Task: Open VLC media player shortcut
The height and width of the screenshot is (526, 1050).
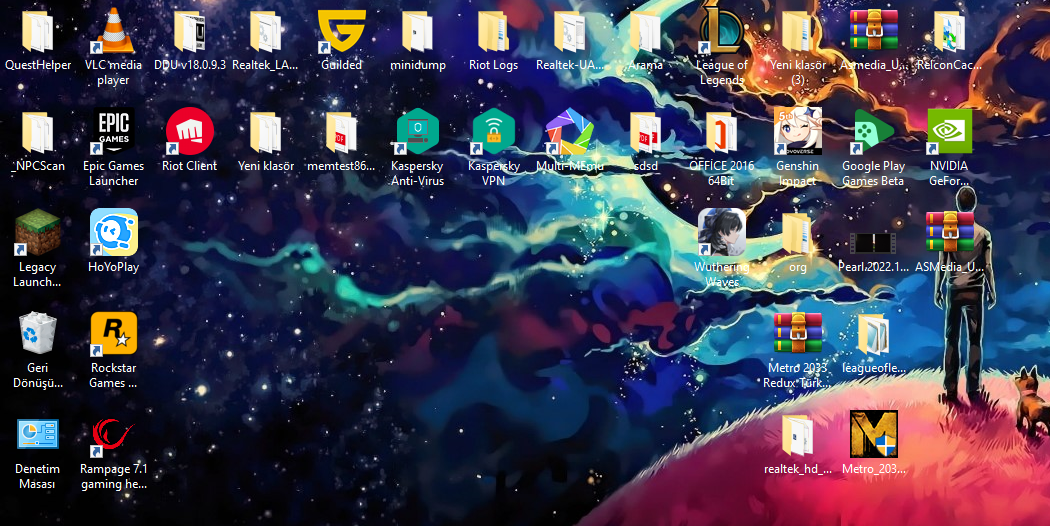Action: (x=113, y=31)
